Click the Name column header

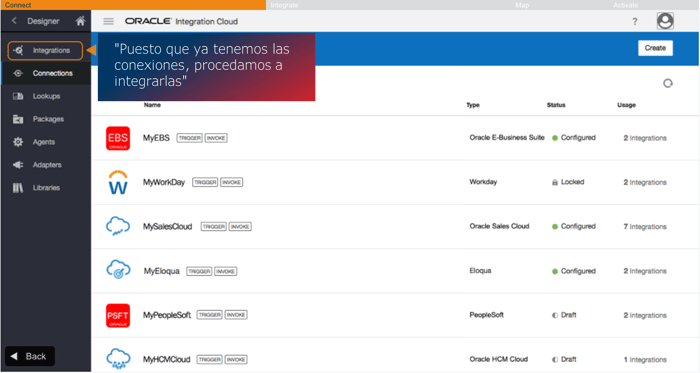[x=152, y=105]
